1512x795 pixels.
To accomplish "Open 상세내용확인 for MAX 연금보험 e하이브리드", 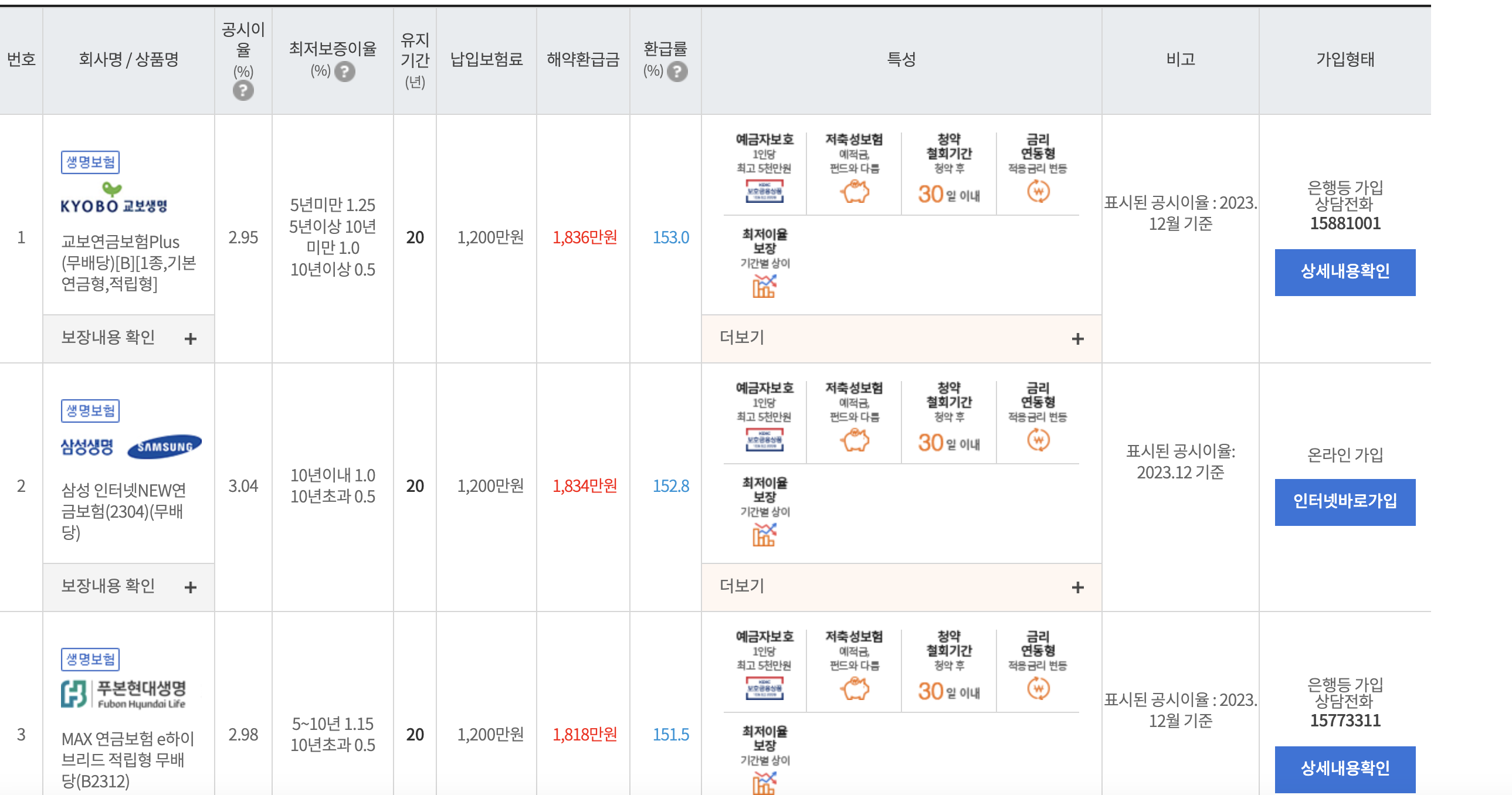I will pyautogui.click(x=1345, y=770).
